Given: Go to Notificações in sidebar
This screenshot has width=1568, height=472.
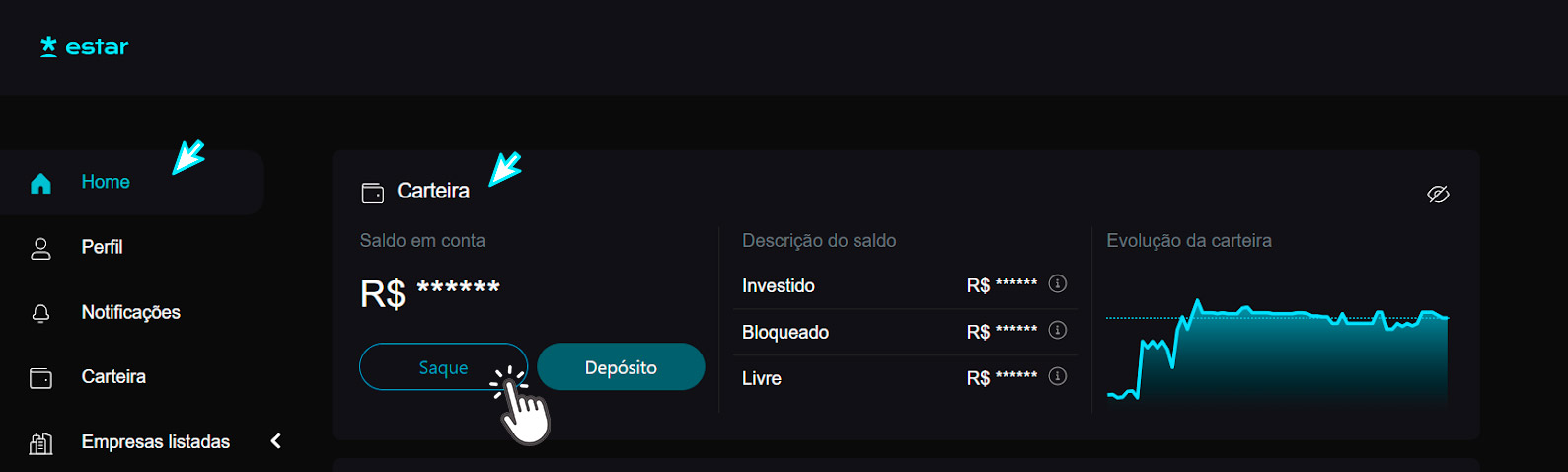Looking at the screenshot, I should click(x=132, y=312).
